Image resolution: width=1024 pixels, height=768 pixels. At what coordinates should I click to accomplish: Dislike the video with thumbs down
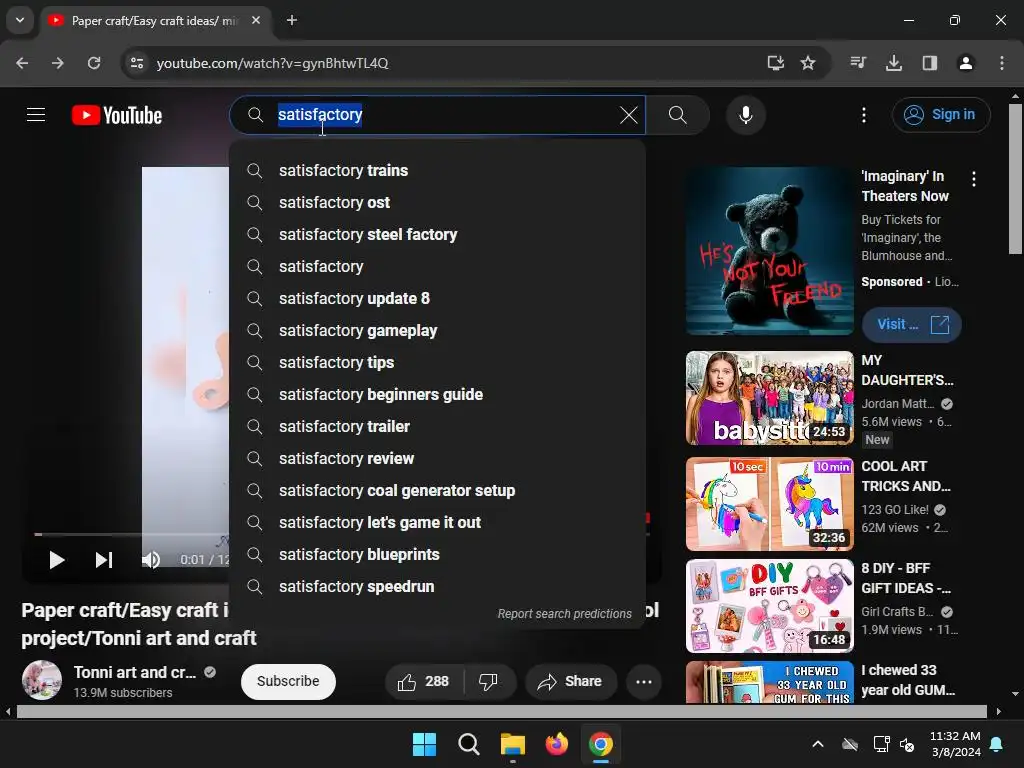click(x=488, y=682)
